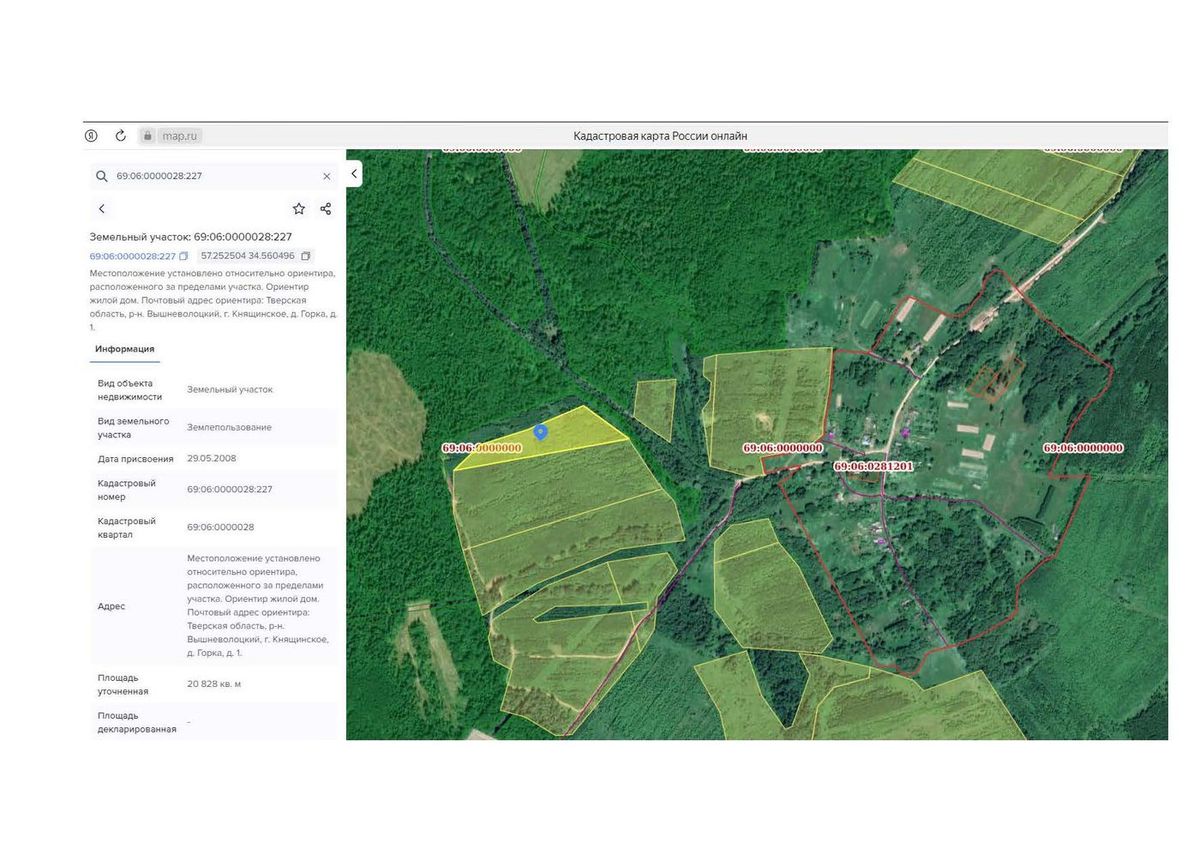Click the Вид объекта недвижимости label
Viewport: 1200px width, 849px height.
pyautogui.click(x=130, y=390)
